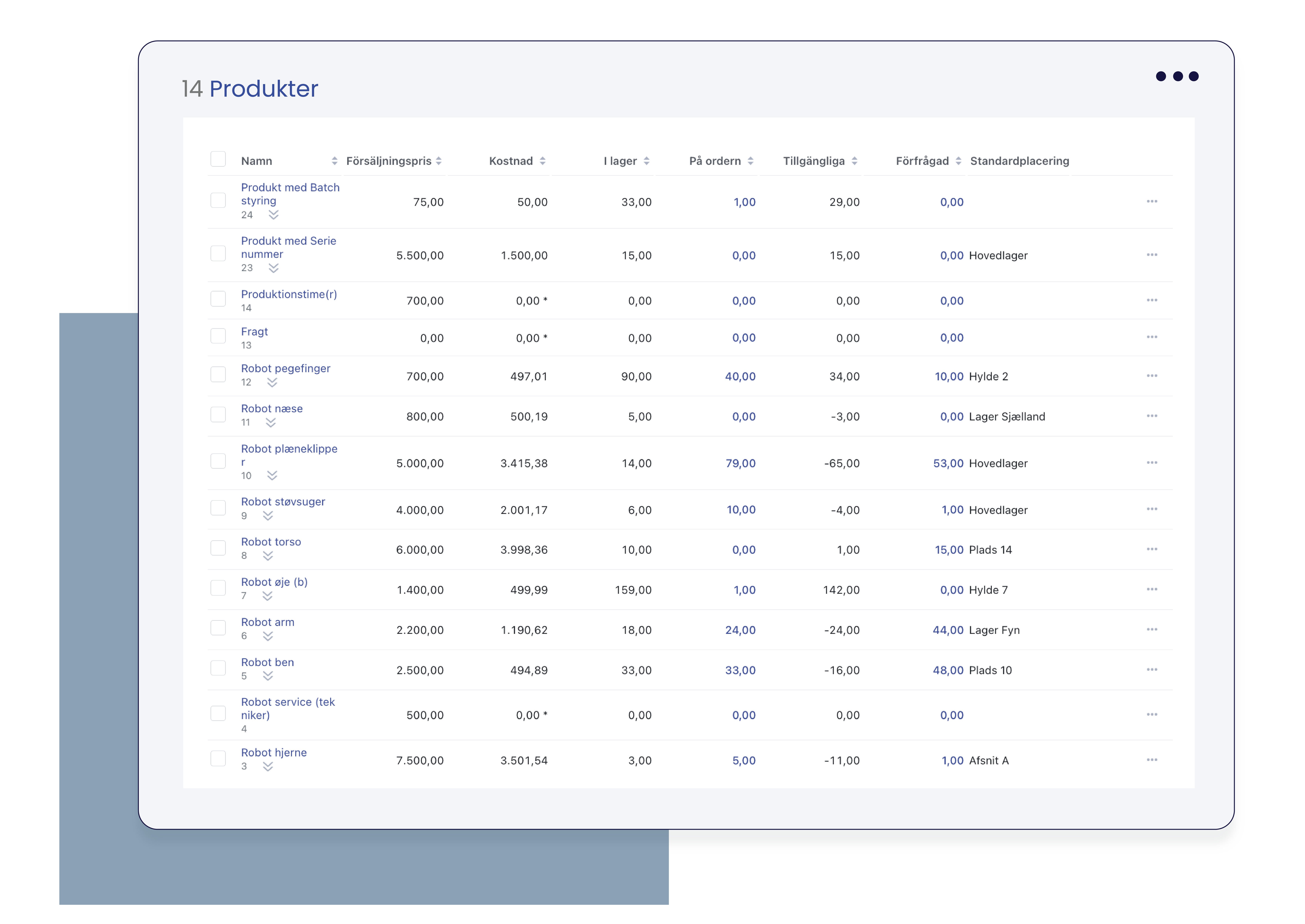Click the Lager Fyn location text

click(994, 630)
